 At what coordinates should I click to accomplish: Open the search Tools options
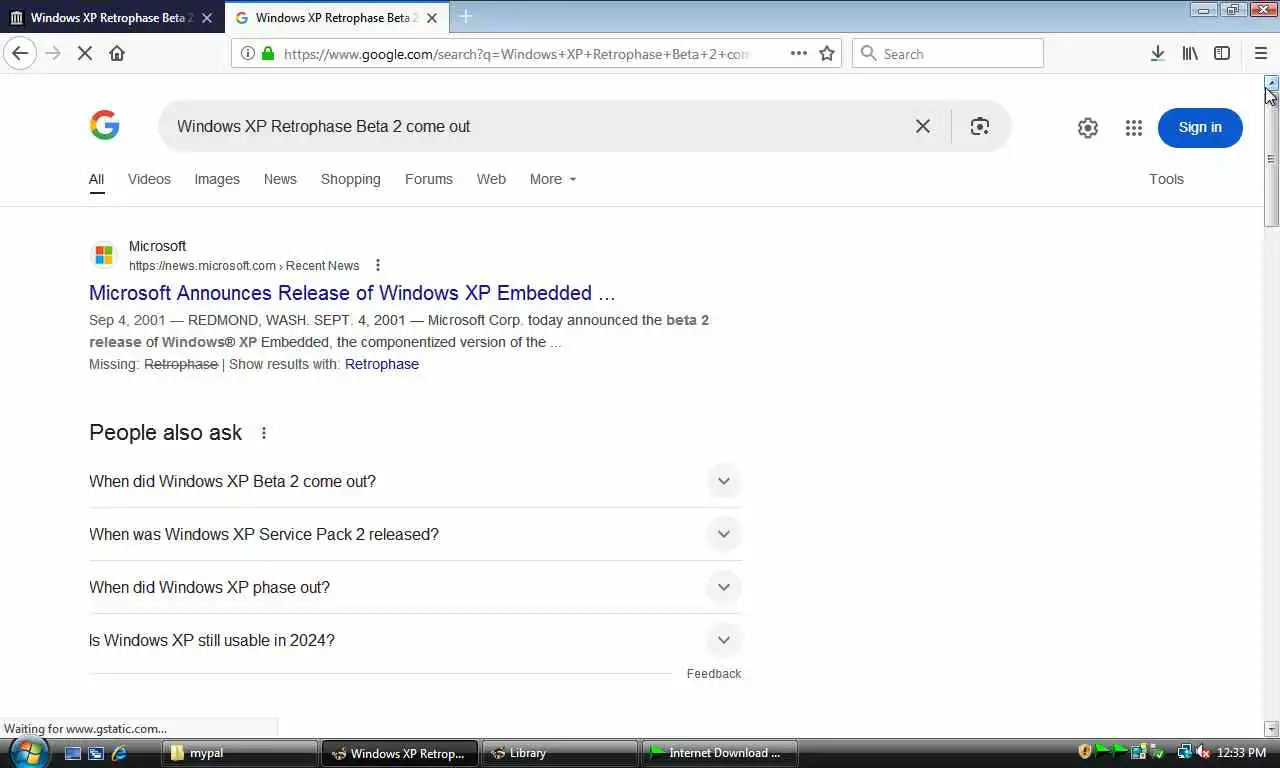1166,179
